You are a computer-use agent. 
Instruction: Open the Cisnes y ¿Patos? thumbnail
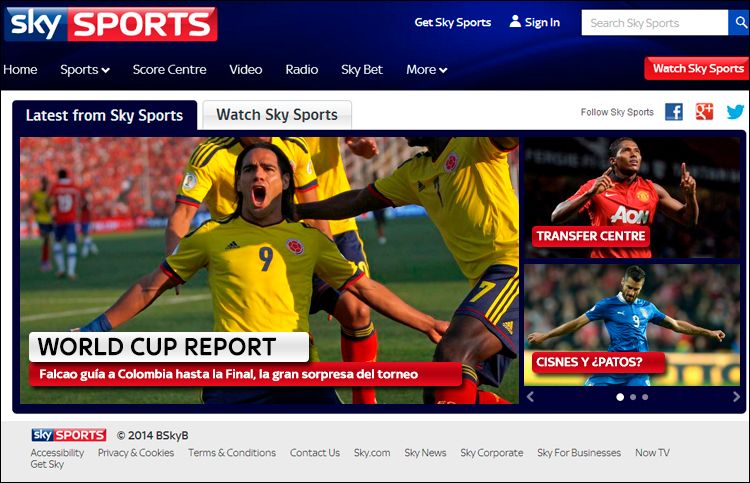tap(632, 325)
